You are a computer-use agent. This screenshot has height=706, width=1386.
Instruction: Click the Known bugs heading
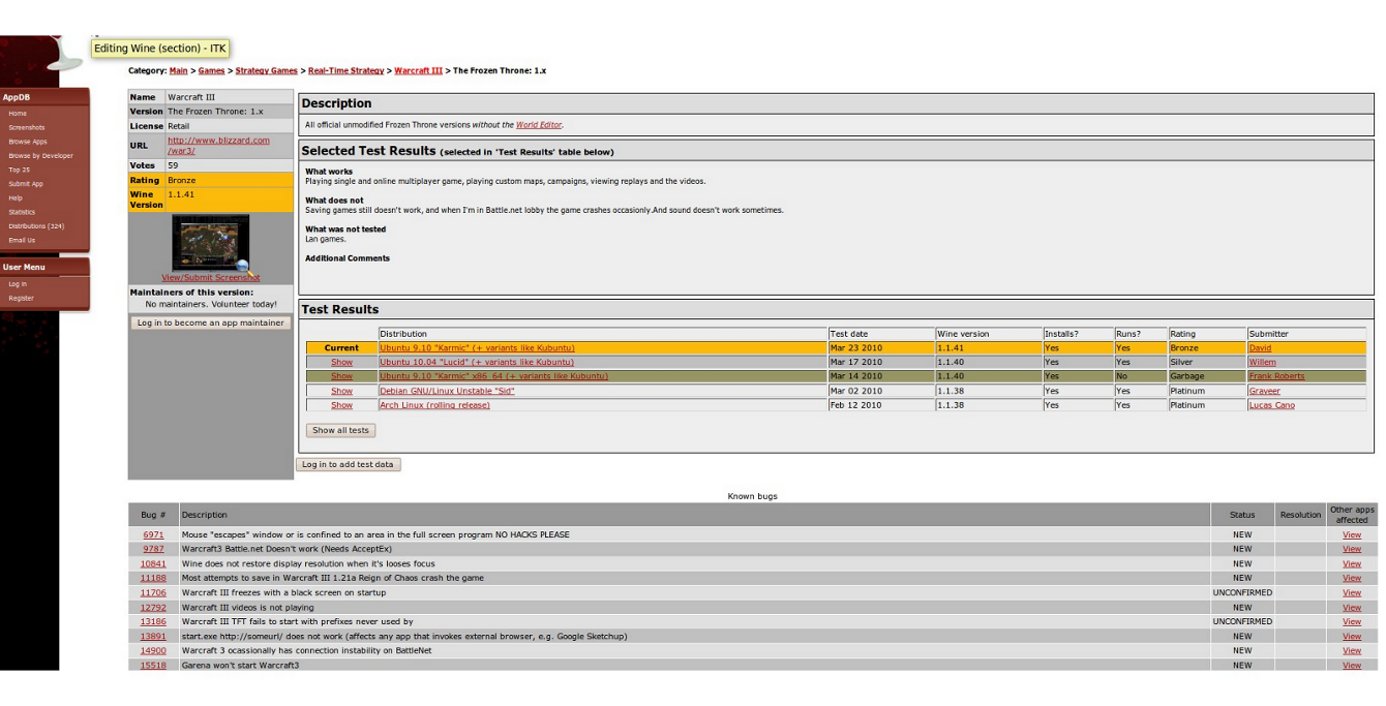(x=752, y=496)
